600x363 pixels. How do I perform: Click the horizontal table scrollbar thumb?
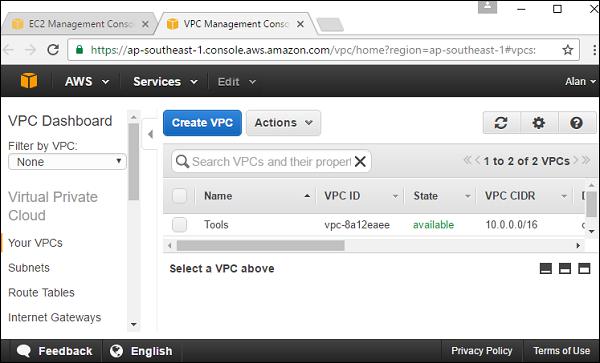pos(260,245)
